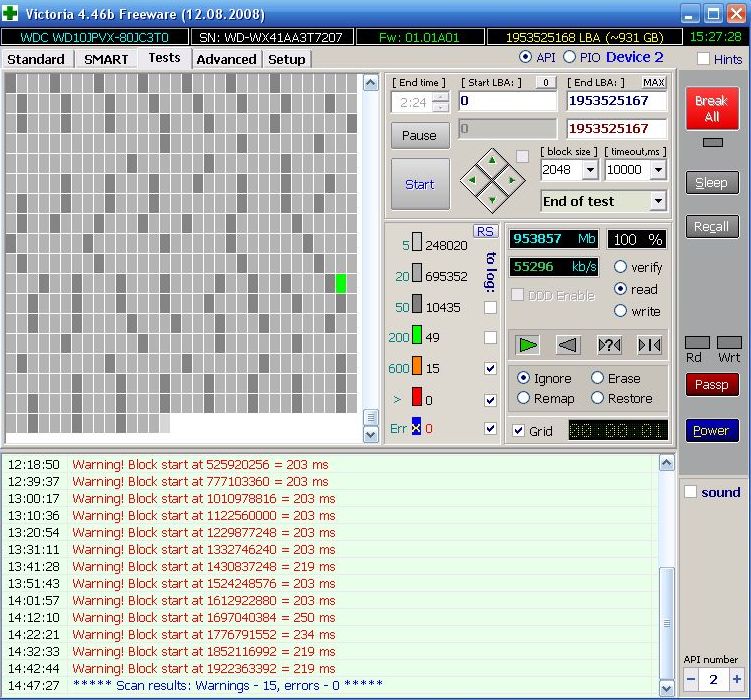Click the blue Err X block icon

[416, 426]
